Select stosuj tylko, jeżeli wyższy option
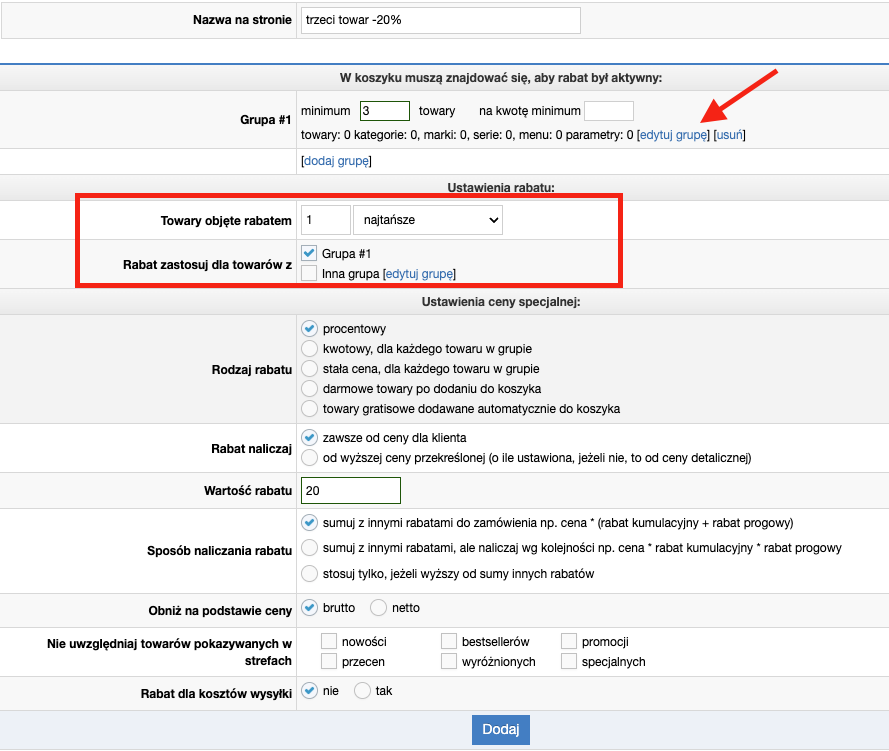This screenshot has height=751, width=889. click(309, 574)
